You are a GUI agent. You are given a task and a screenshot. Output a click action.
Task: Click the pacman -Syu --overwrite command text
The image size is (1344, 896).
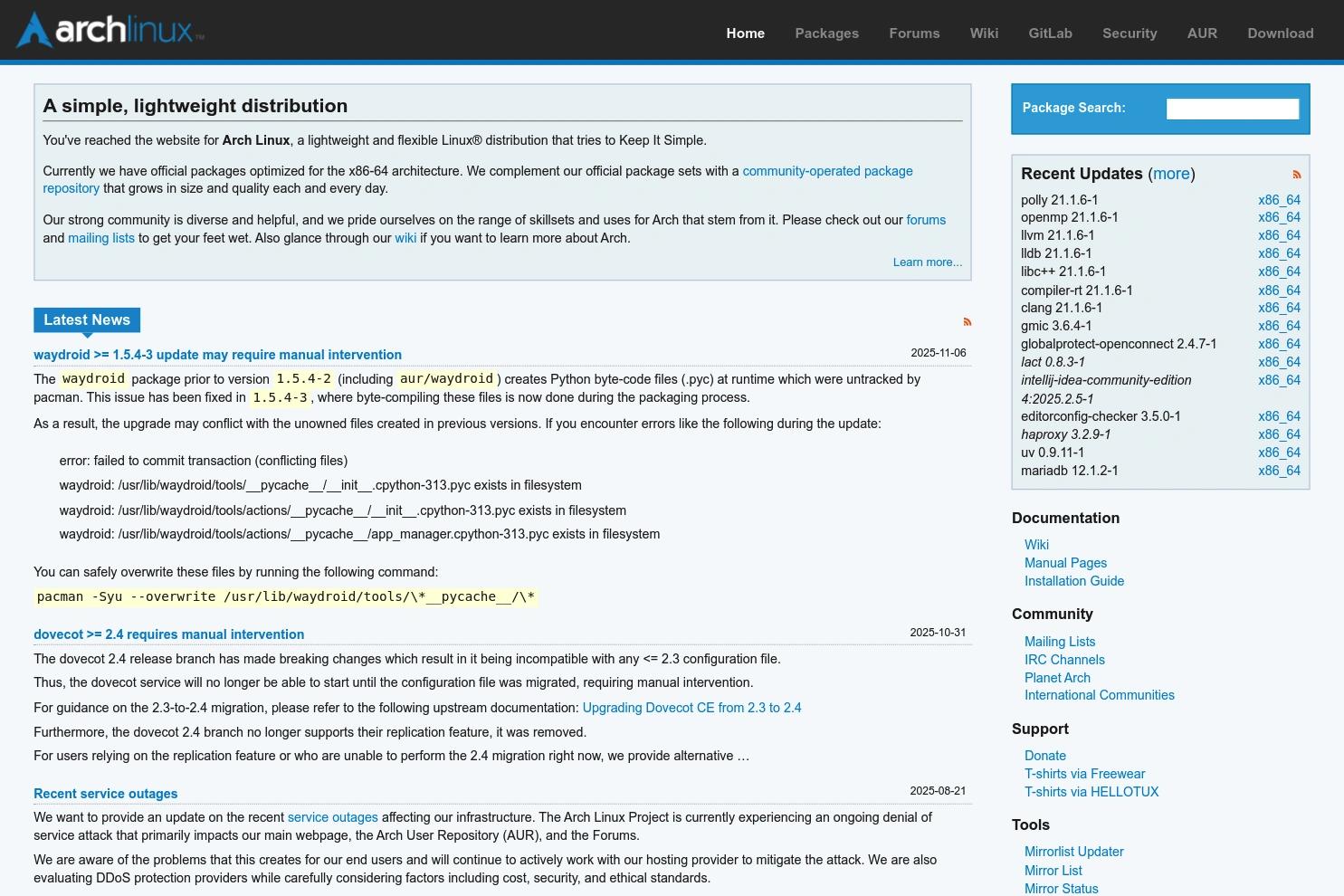[286, 597]
